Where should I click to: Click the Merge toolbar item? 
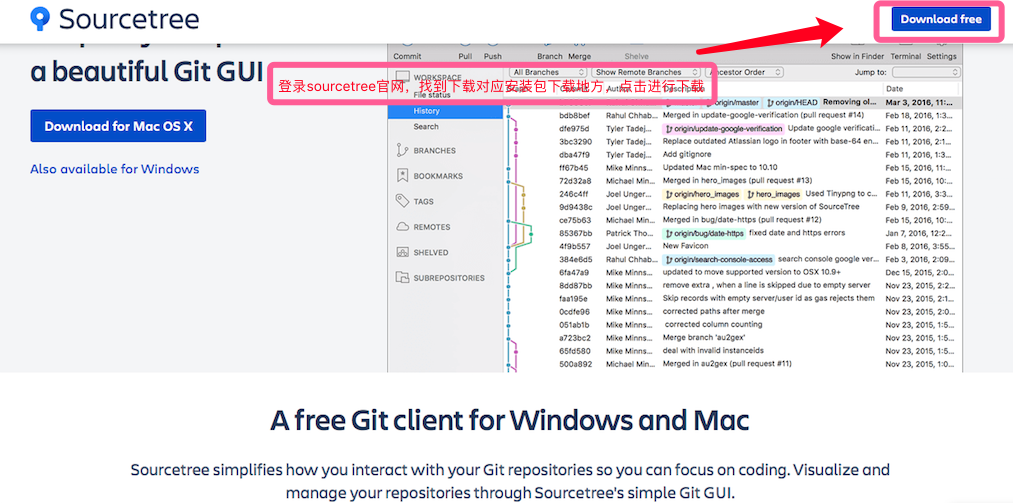(580, 56)
